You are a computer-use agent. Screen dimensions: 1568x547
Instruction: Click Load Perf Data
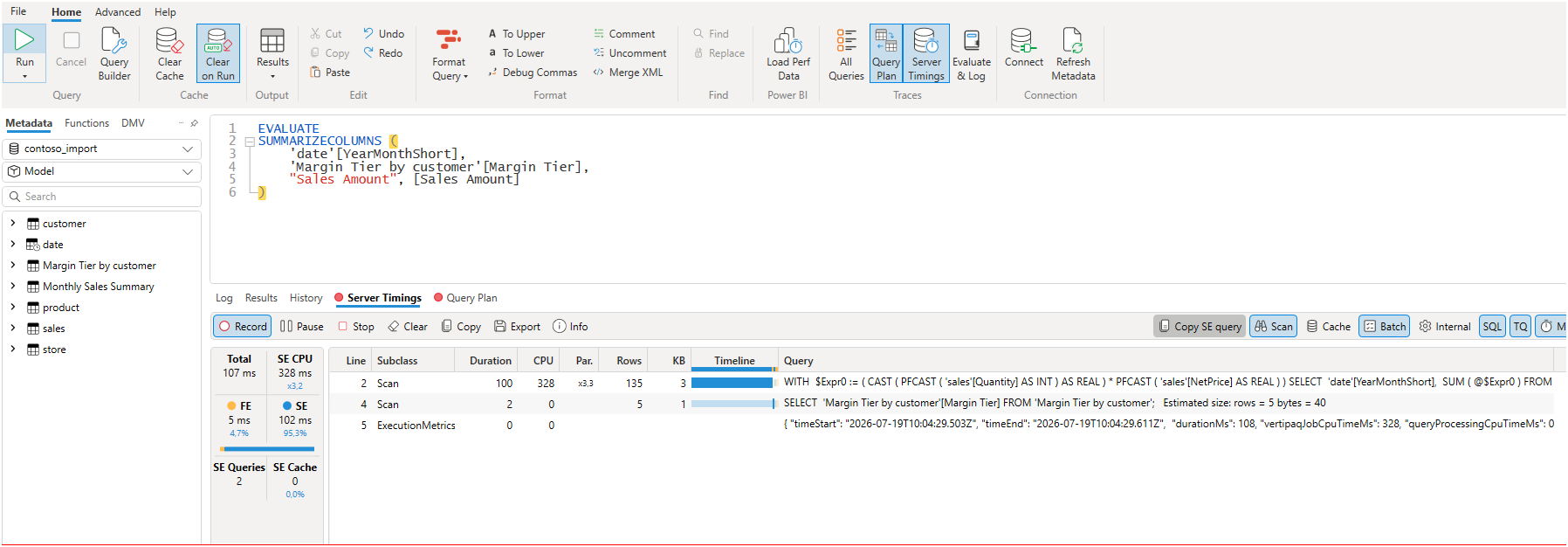[788, 53]
